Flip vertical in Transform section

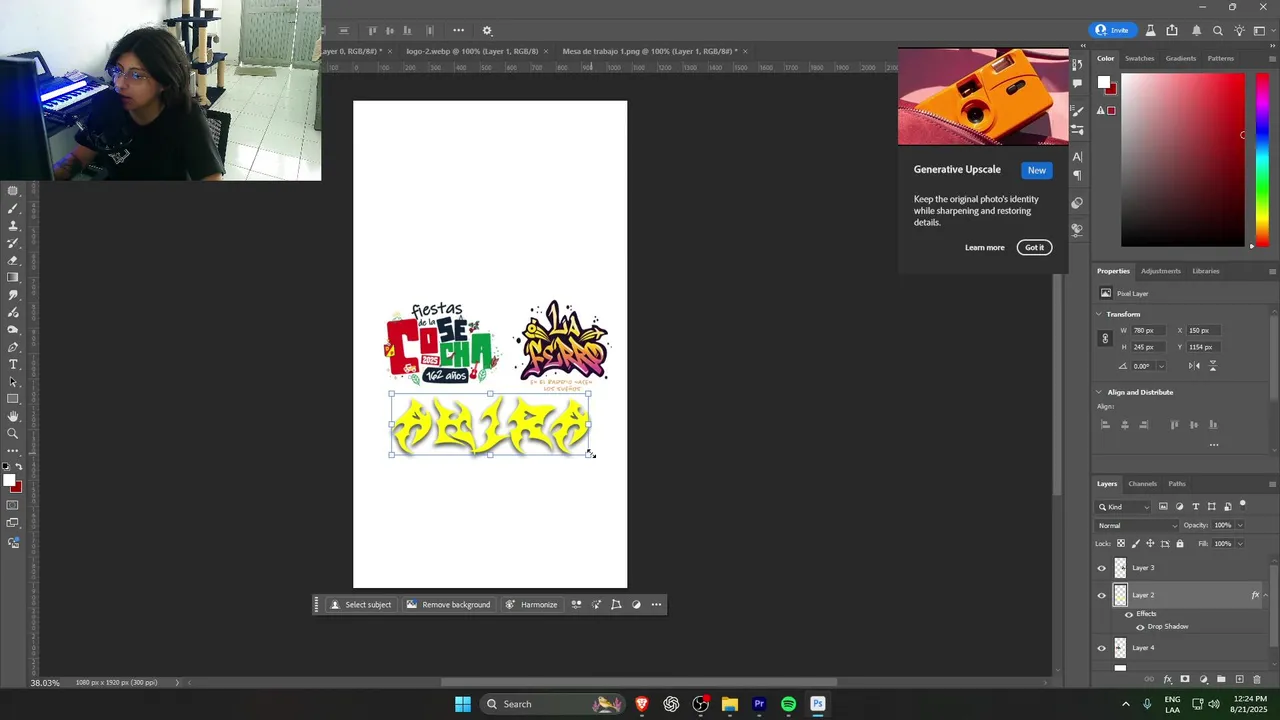click(x=1213, y=366)
